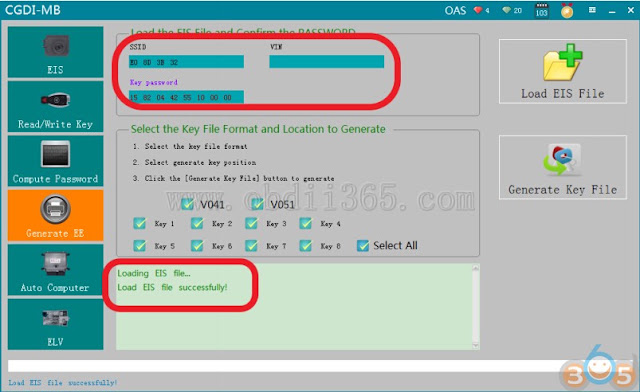Click the gold medal icon
640x392 pixels.
click(567, 11)
